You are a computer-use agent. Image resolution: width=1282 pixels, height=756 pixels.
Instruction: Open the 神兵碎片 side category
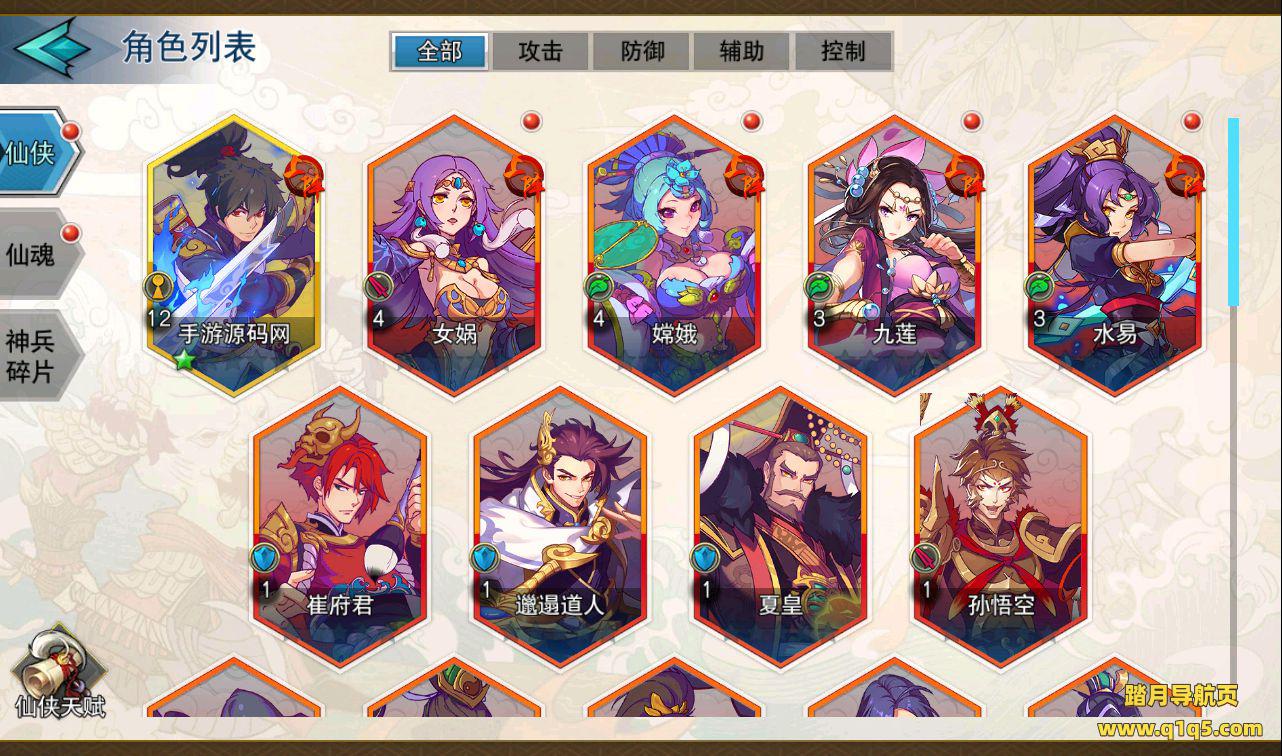38,356
